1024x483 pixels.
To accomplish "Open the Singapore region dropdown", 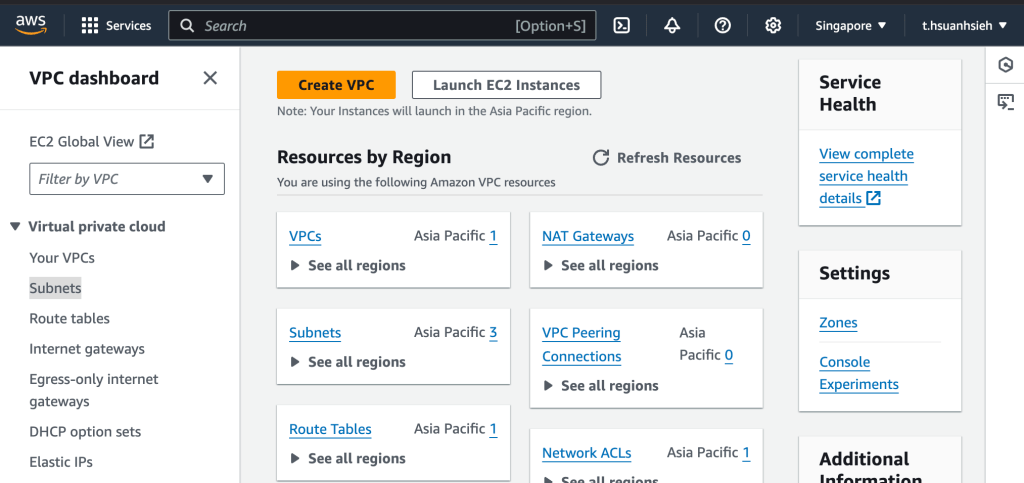I will (x=850, y=26).
